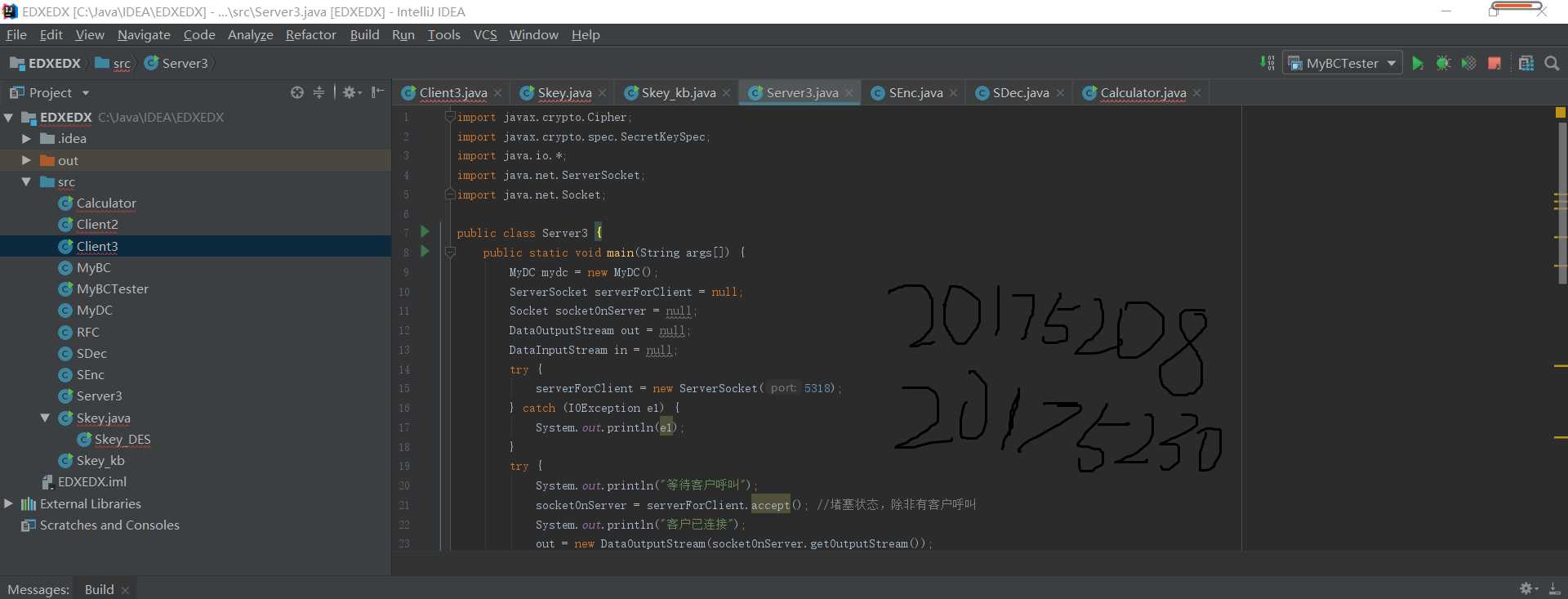Screen dimensions: 1568x599
Task: Click the yellow inspection indicator in editor
Action: tap(1561, 113)
